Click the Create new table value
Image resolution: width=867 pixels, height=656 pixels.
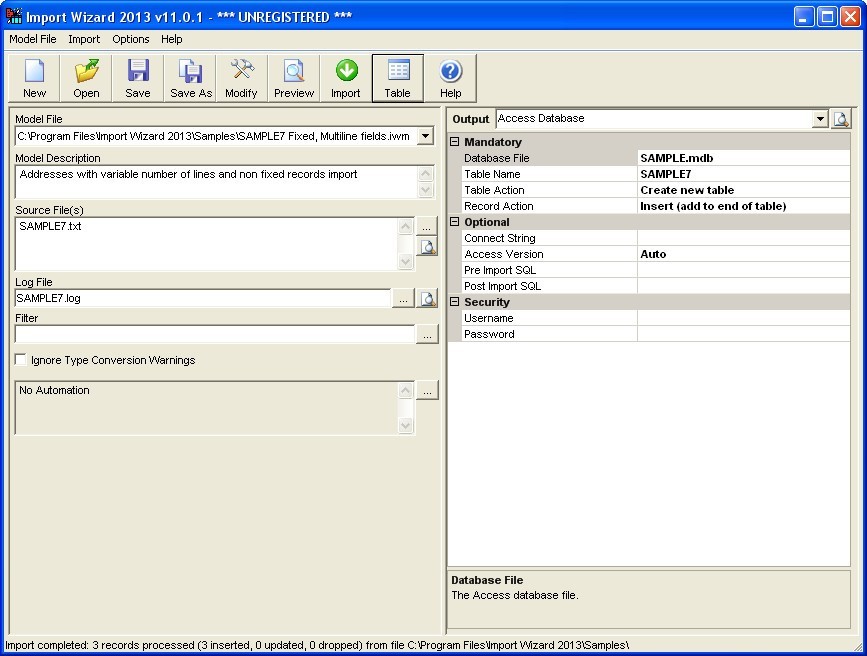pyautogui.click(x=744, y=190)
